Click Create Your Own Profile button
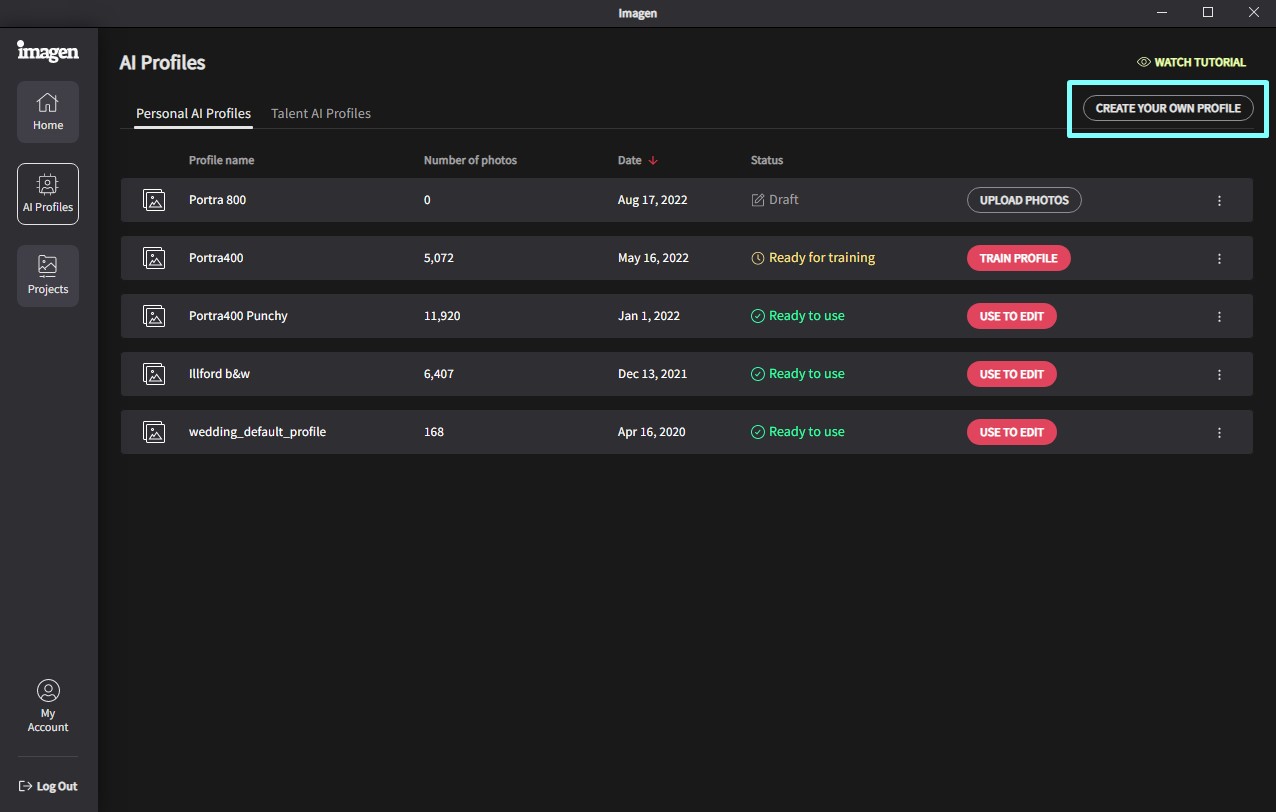Viewport: 1276px width, 812px height. [1168, 108]
